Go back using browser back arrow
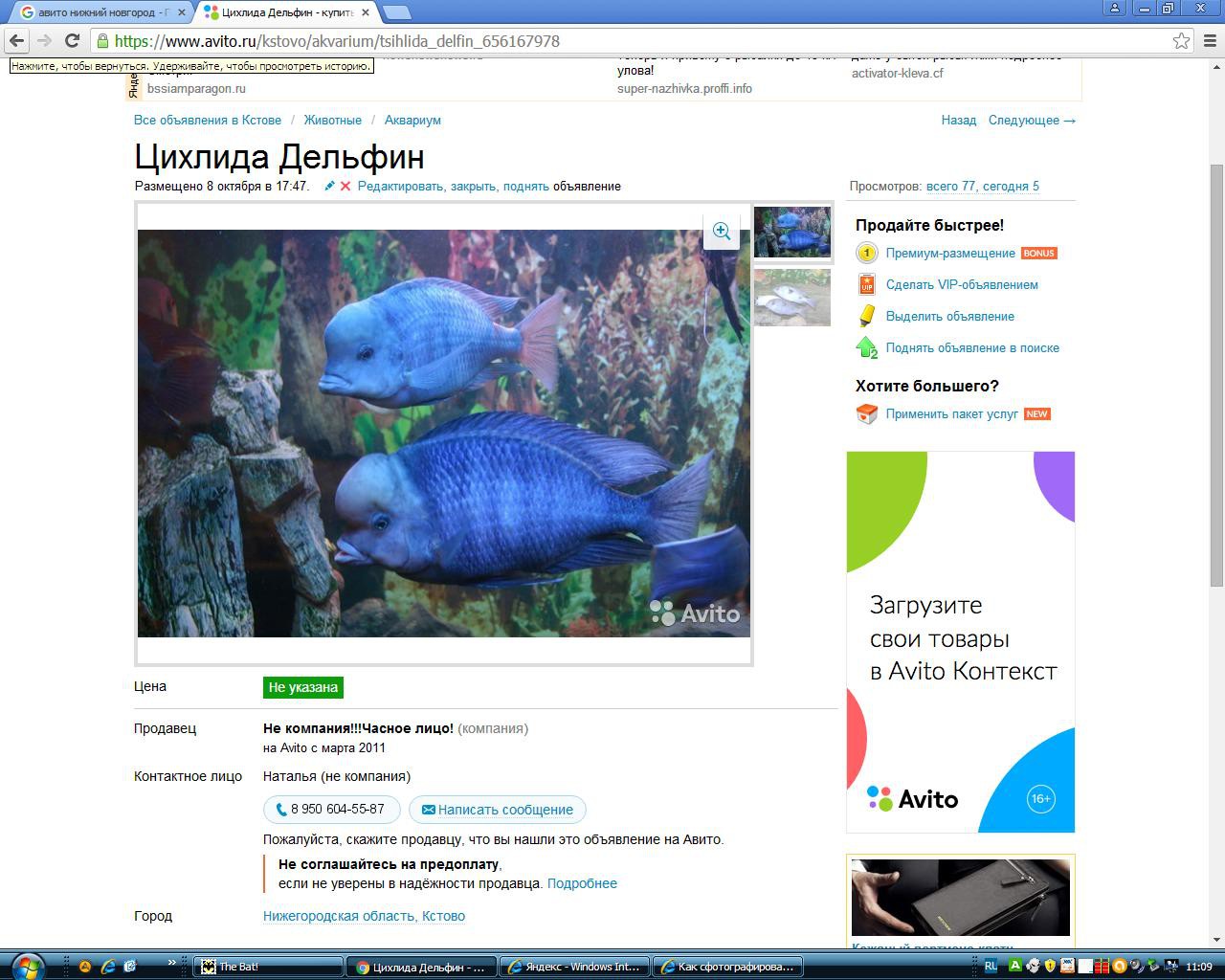Image resolution: width=1225 pixels, height=980 pixels. pyautogui.click(x=16, y=40)
